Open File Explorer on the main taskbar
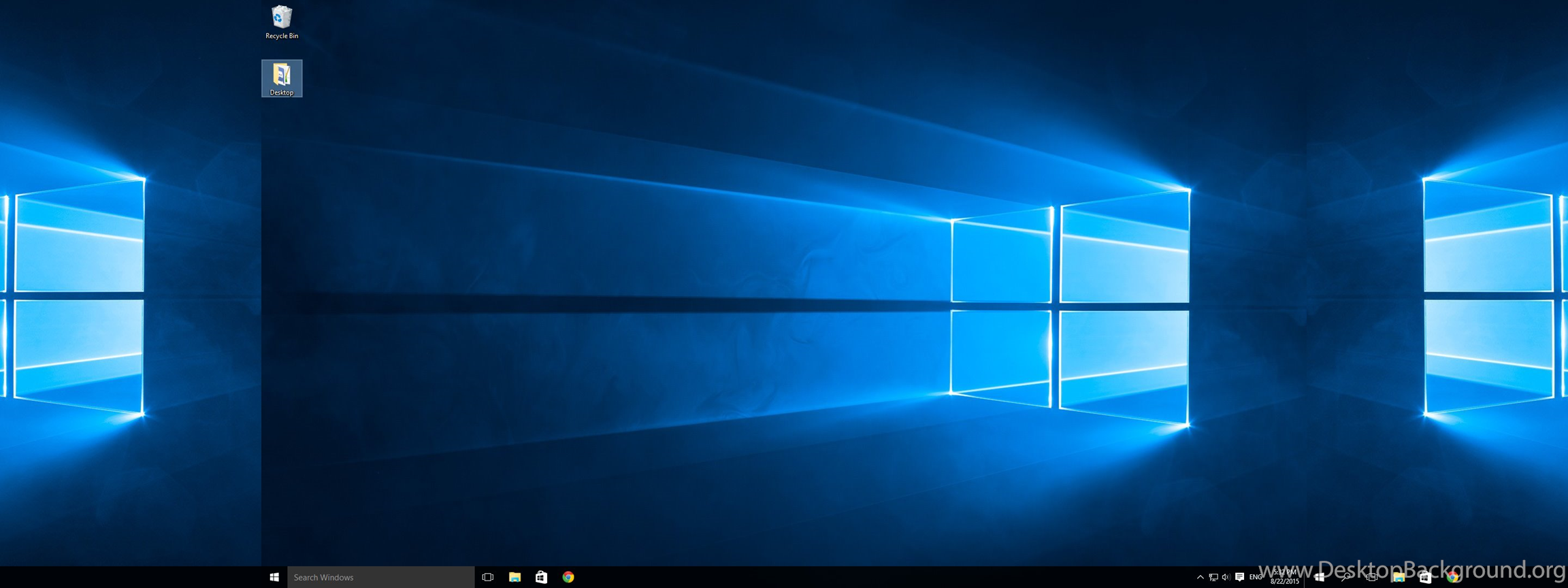 coord(514,577)
